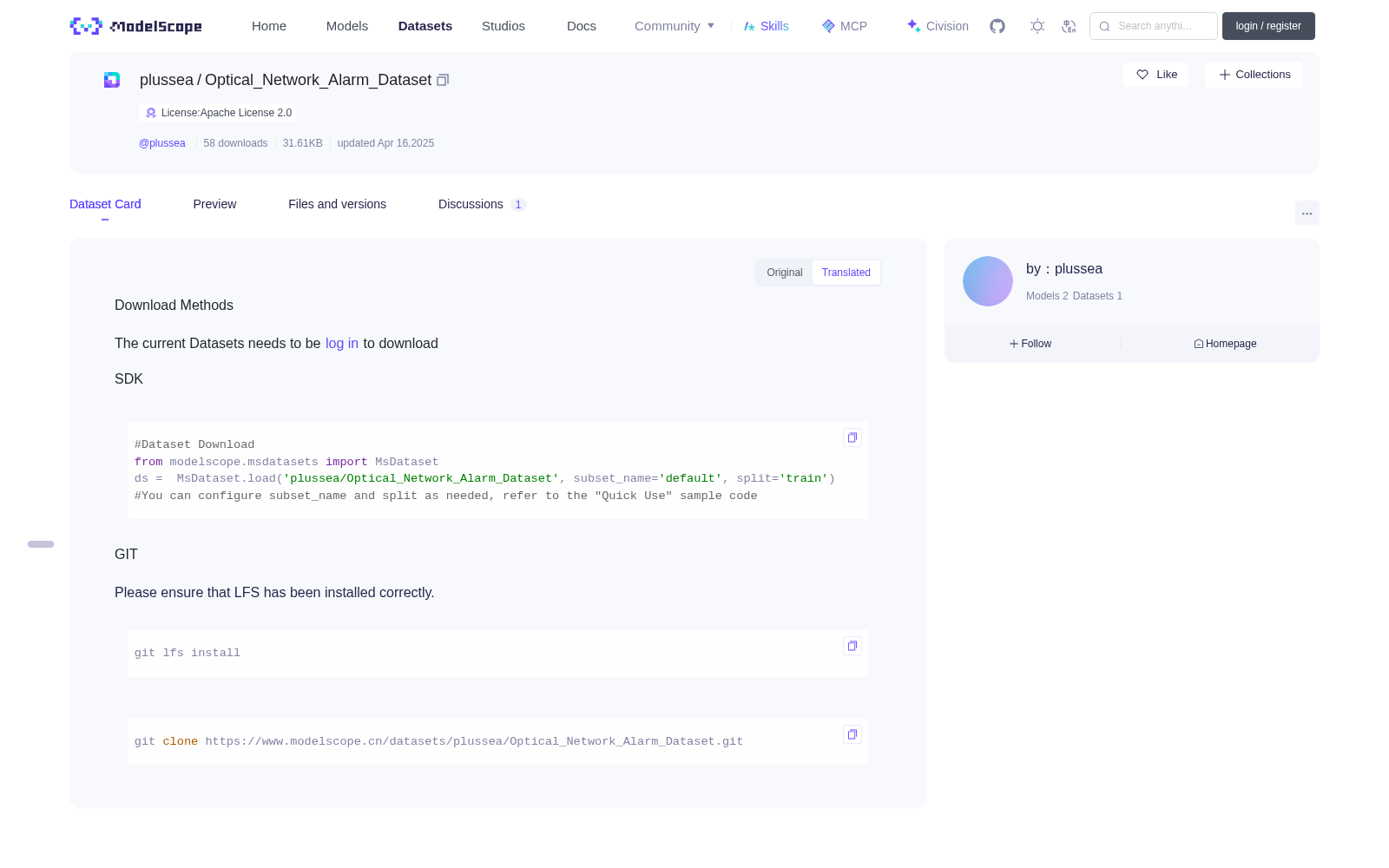Click 'Models 2' under plussea

pos(1047,296)
